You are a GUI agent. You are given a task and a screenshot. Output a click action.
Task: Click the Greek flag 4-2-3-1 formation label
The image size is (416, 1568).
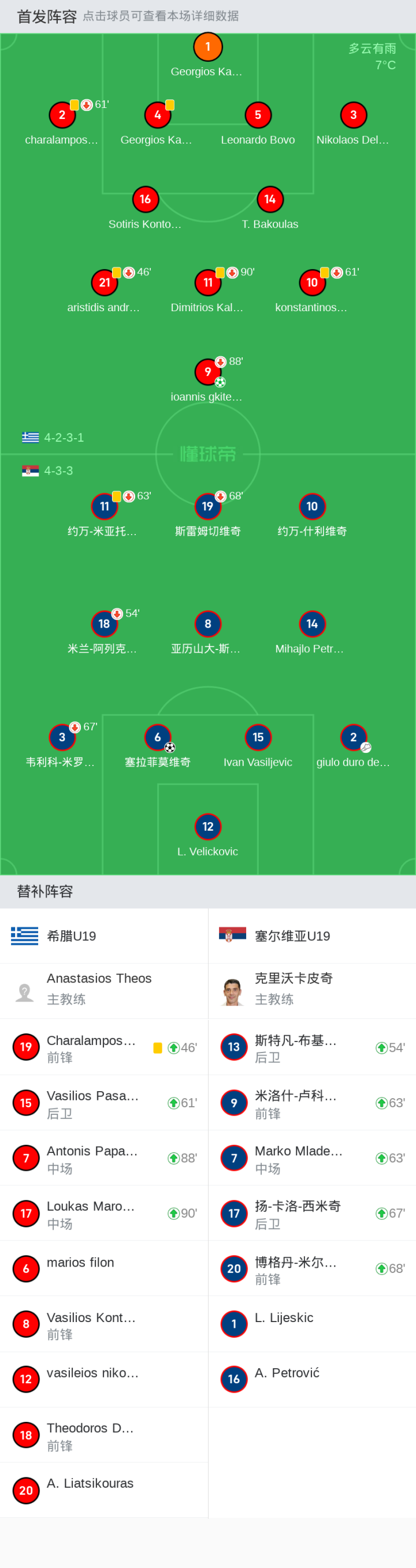[53, 438]
